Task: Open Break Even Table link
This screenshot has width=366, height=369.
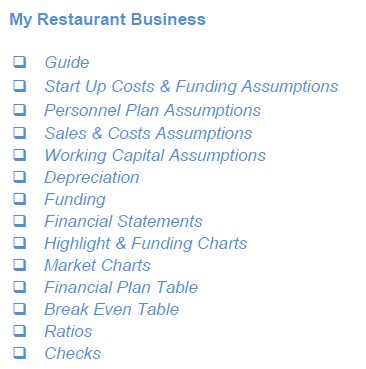Action: tap(112, 309)
